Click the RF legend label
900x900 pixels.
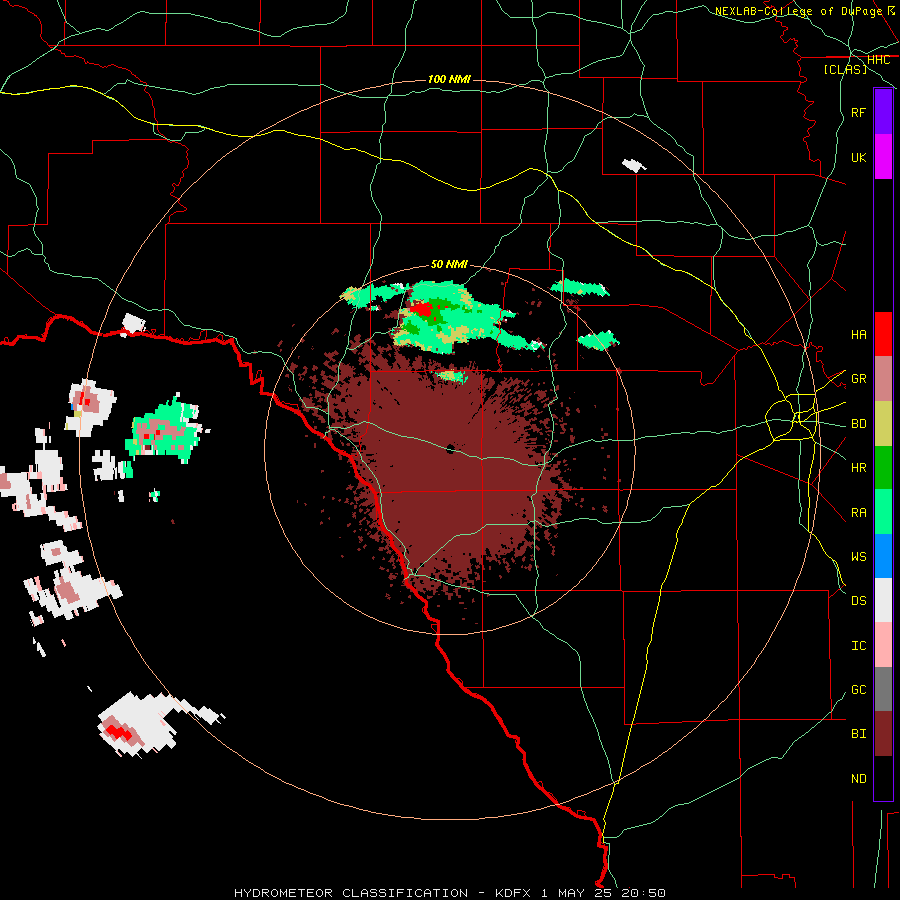(859, 112)
